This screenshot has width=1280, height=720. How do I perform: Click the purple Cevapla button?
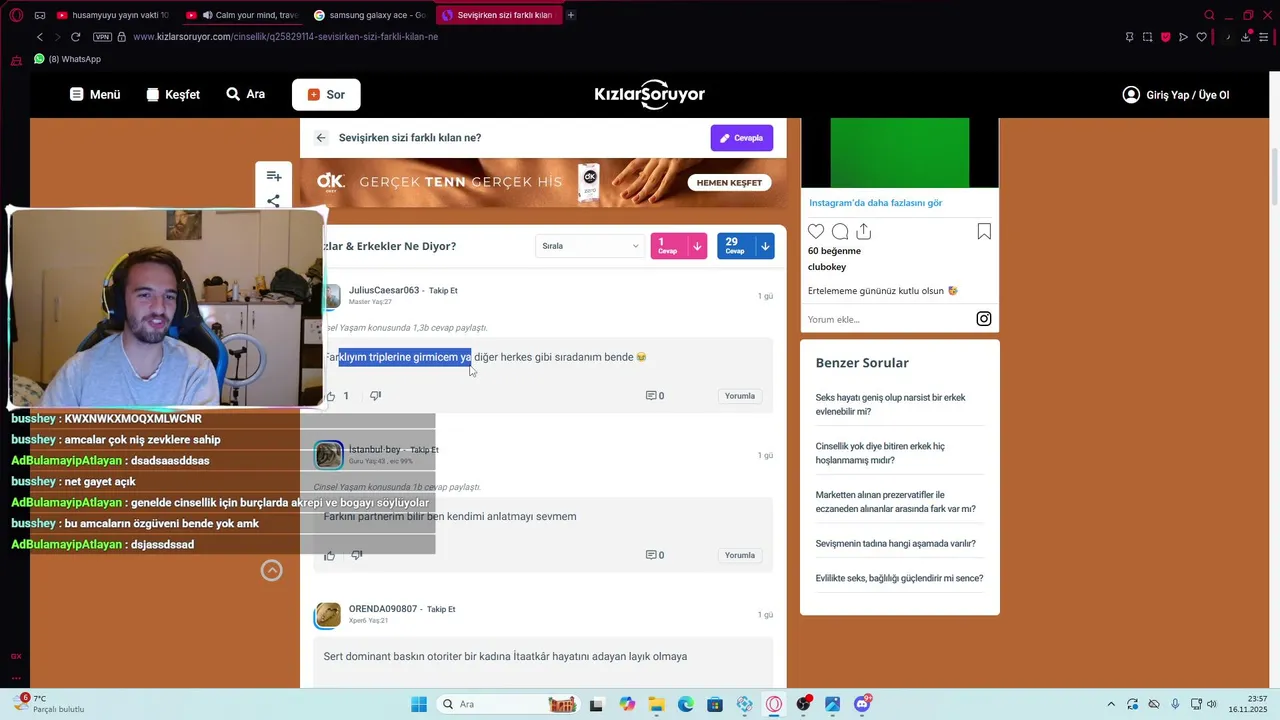[742, 138]
